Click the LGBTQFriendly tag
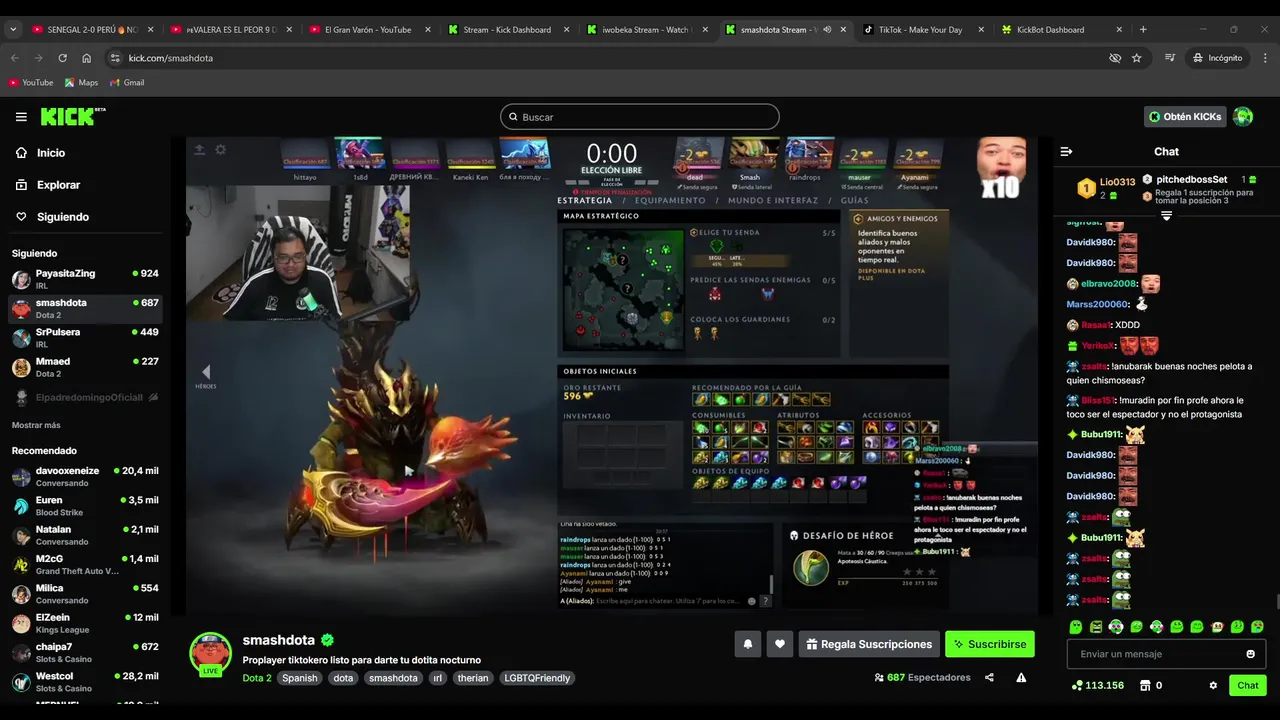1280x720 pixels. 537,678
